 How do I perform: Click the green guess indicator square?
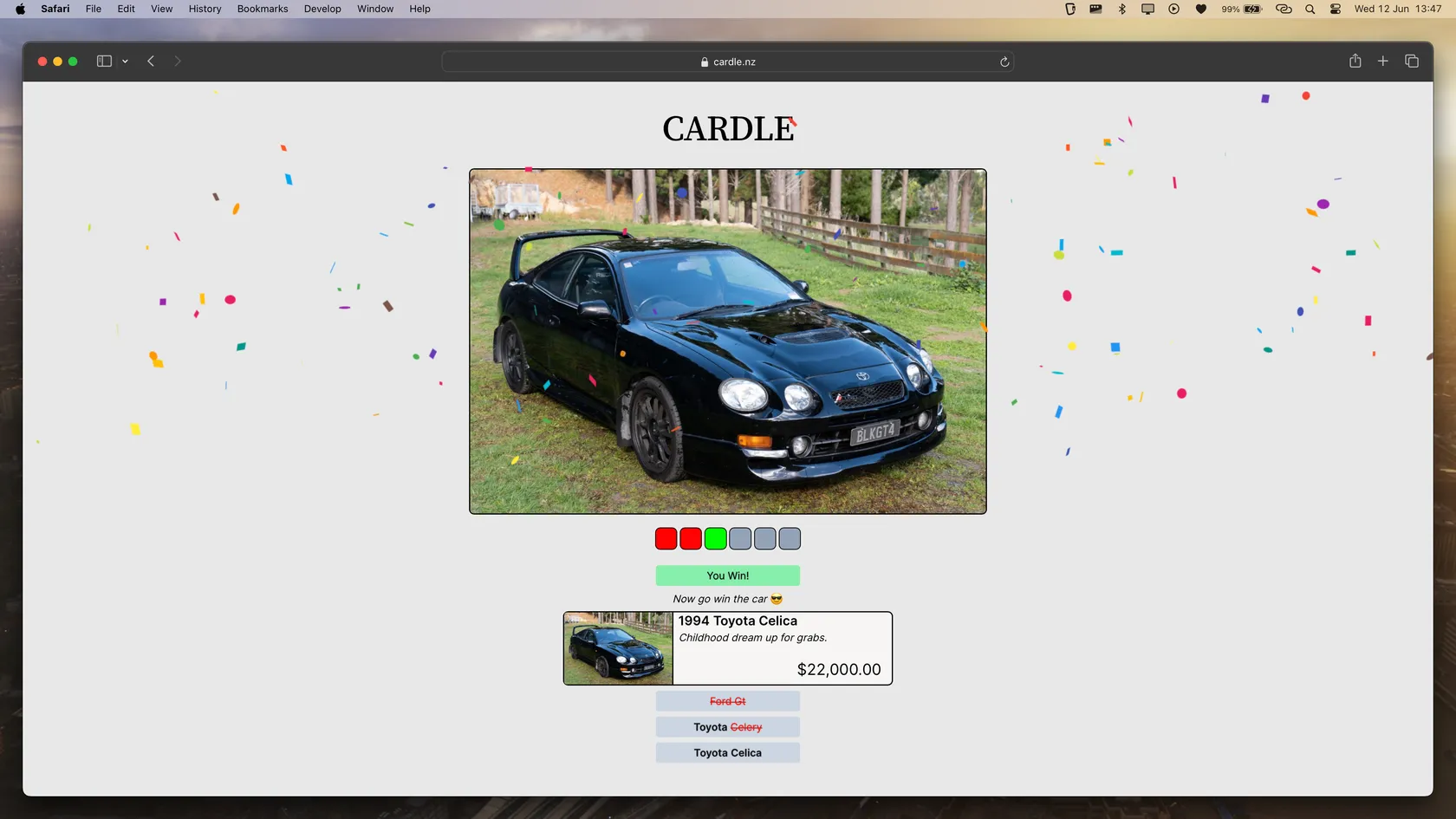[x=715, y=539]
